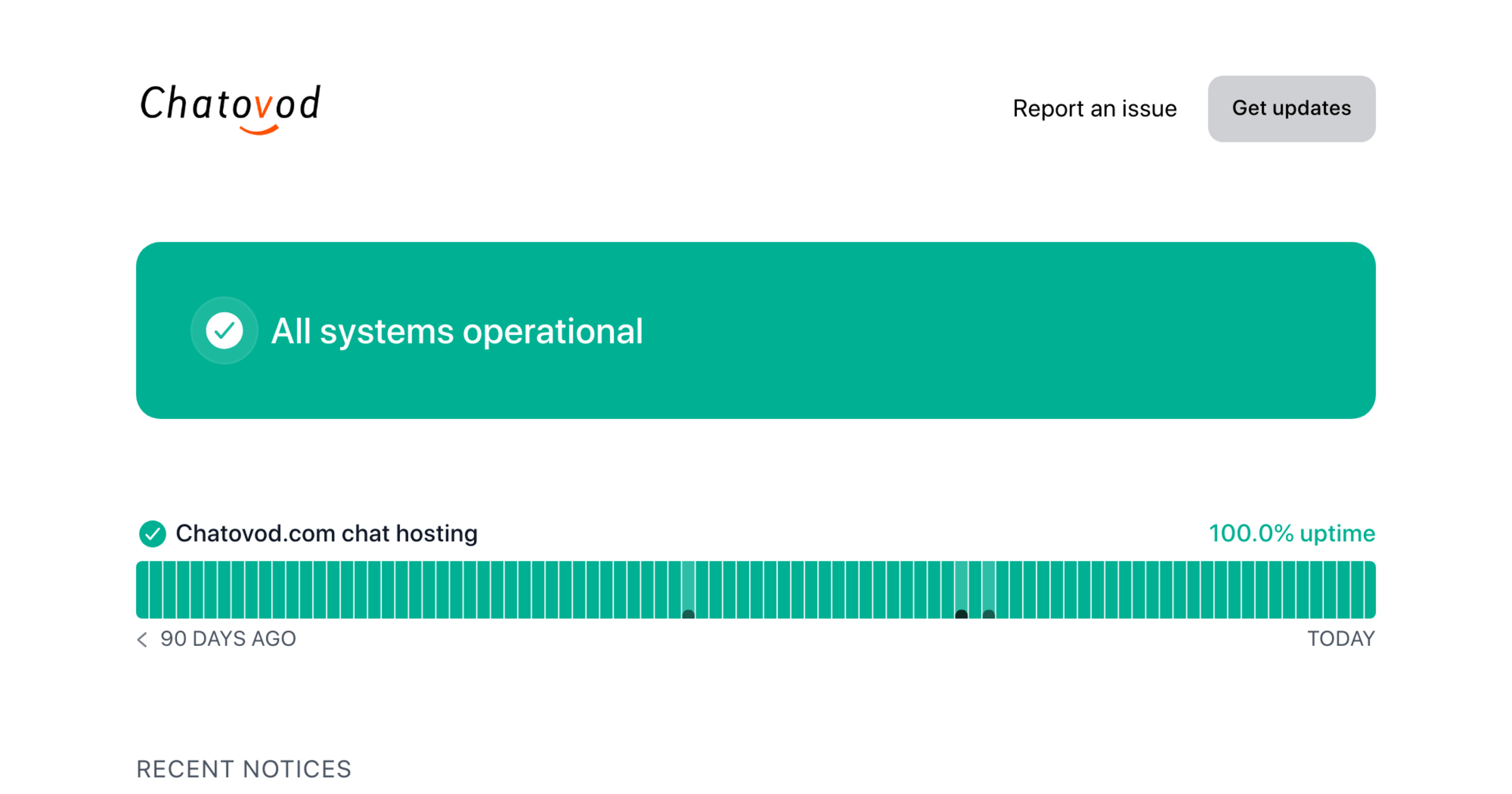The width and height of the screenshot is (1512, 794).
Task: Open the Report an issue link
Action: tap(1094, 108)
